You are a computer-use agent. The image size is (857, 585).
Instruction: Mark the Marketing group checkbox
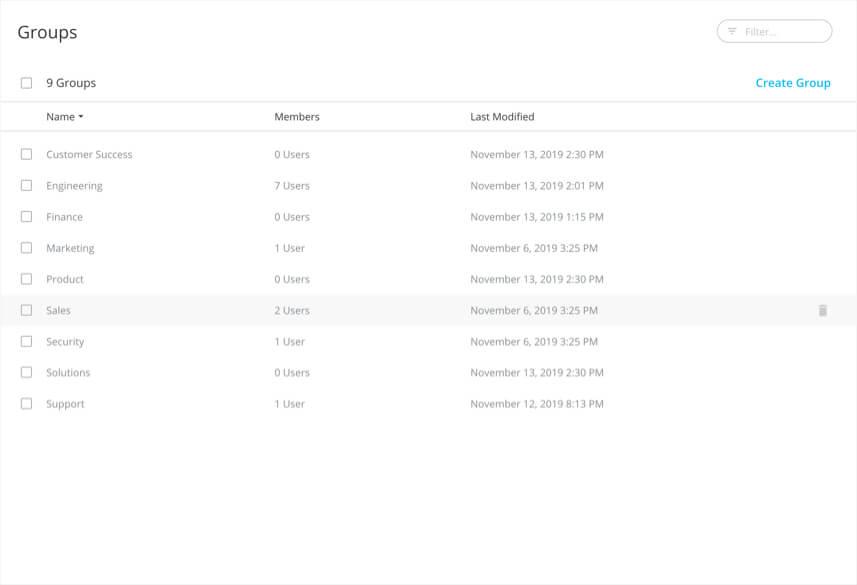(x=26, y=248)
